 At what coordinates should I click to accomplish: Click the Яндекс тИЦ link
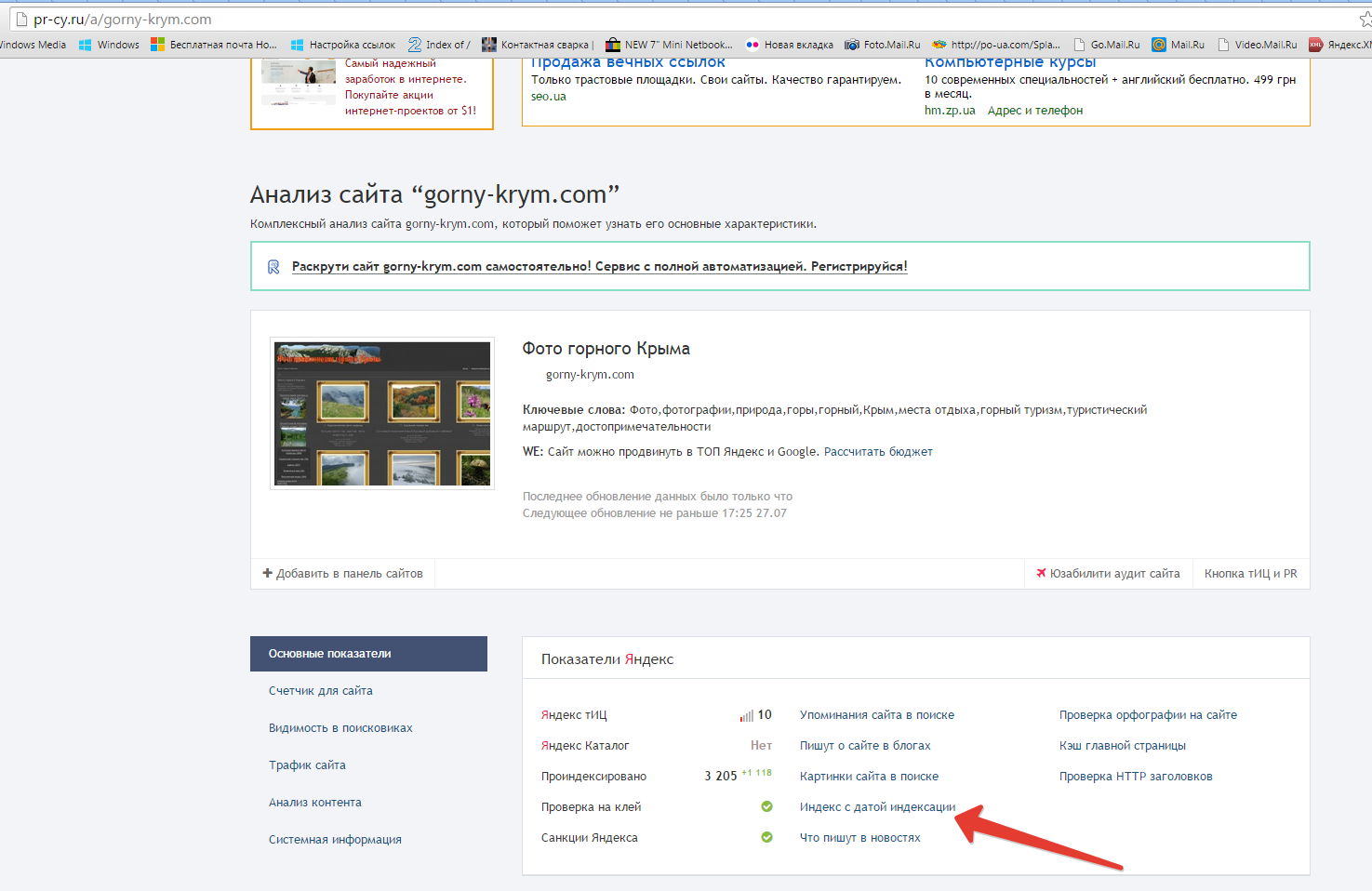pyautogui.click(x=574, y=715)
